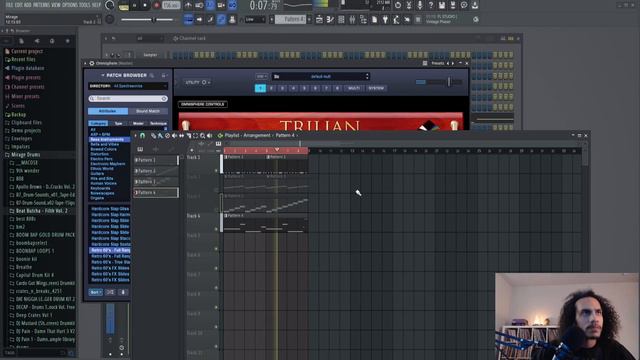This screenshot has width=640, height=360.
Task: Click the Omnisphere patch Search field
Action: [128, 98]
